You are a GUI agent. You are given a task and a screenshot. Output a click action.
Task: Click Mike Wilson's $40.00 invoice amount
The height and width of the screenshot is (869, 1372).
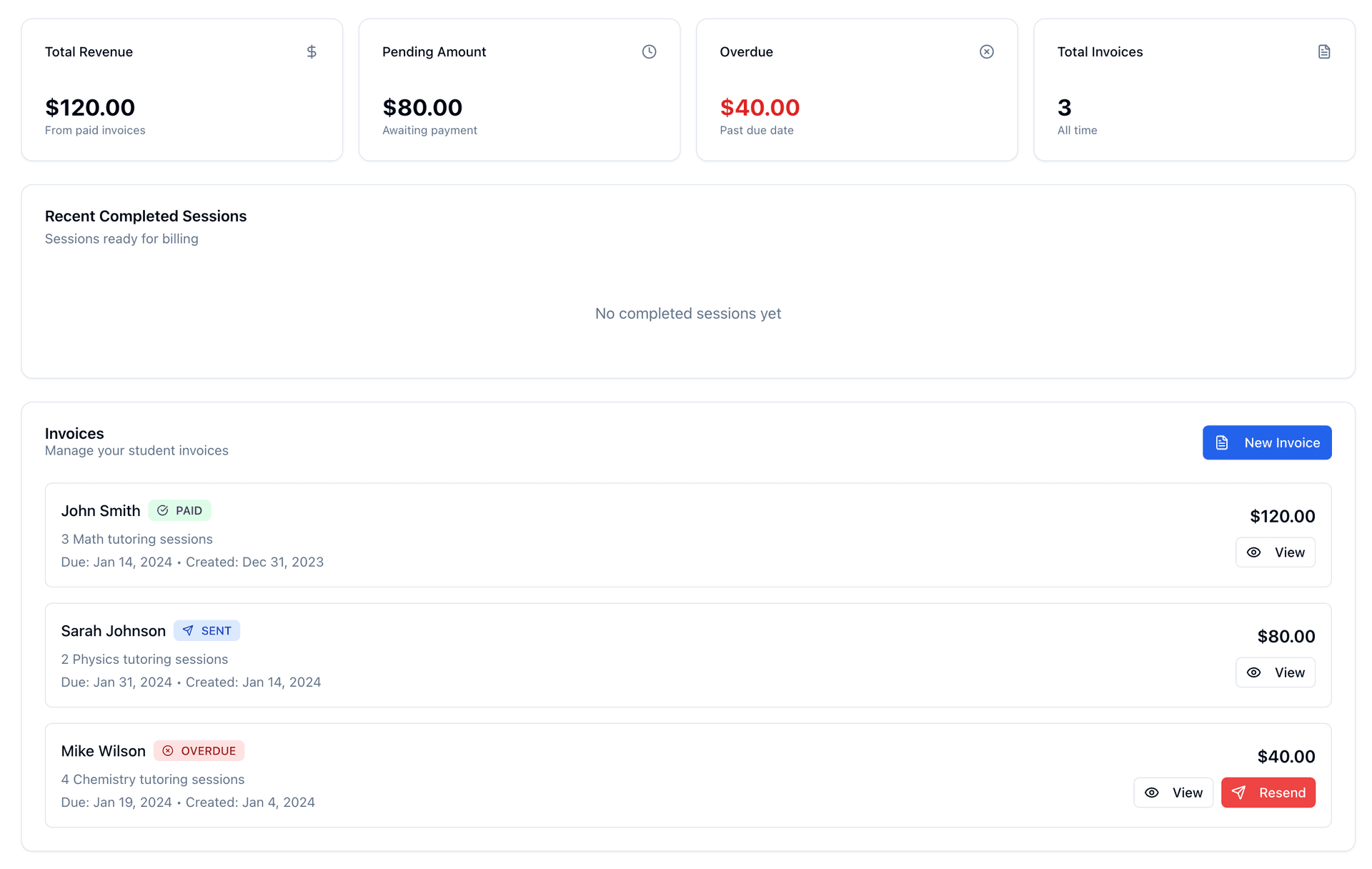pos(1286,756)
